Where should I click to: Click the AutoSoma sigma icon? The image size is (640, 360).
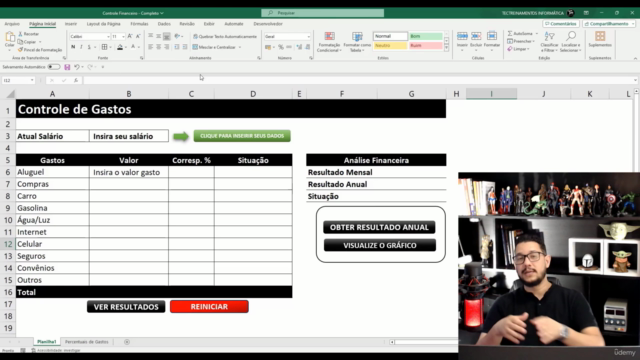(x=510, y=33)
